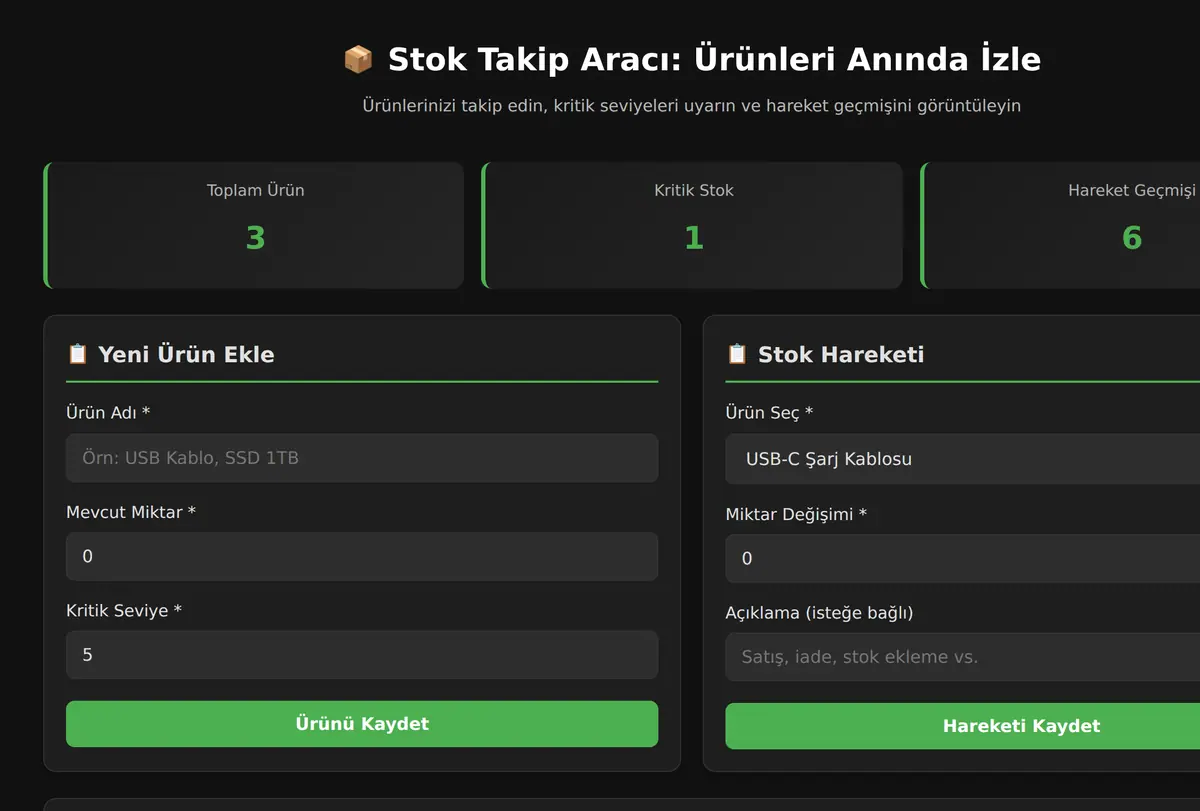Click the Ürün Adı input field
The height and width of the screenshot is (811, 1200).
pyautogui.click(x=362, y=458)
